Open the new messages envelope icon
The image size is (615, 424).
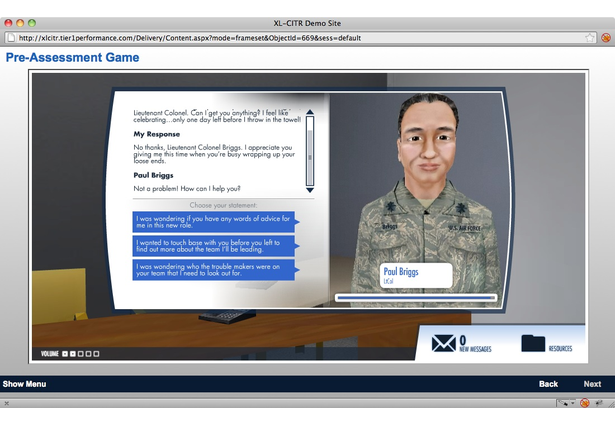click(x=444, y=343)
